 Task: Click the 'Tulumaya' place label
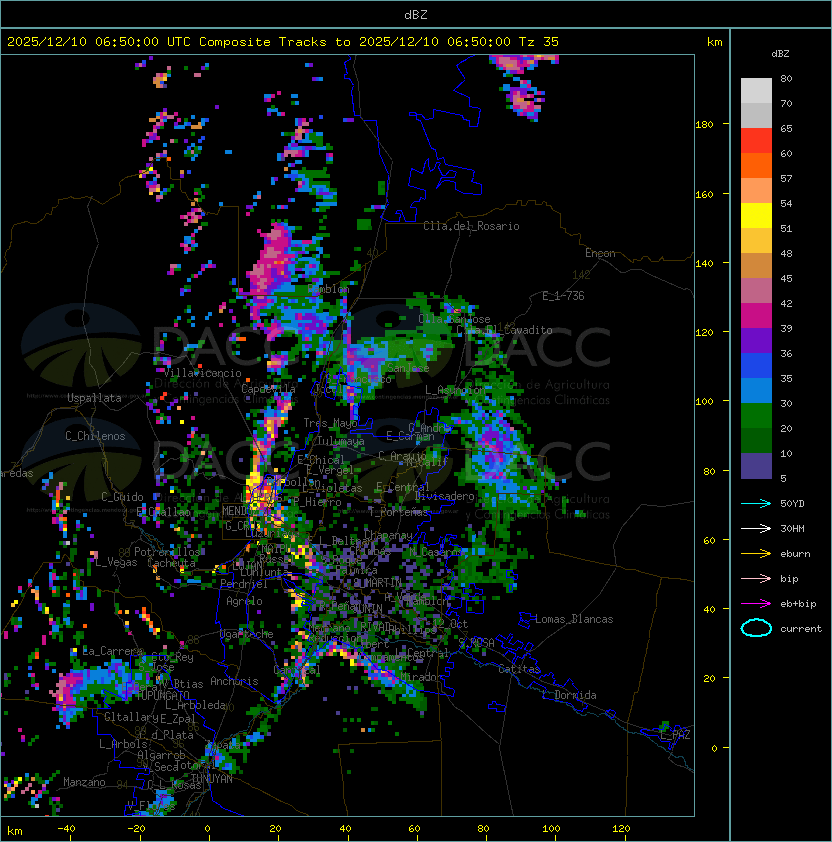341,441
